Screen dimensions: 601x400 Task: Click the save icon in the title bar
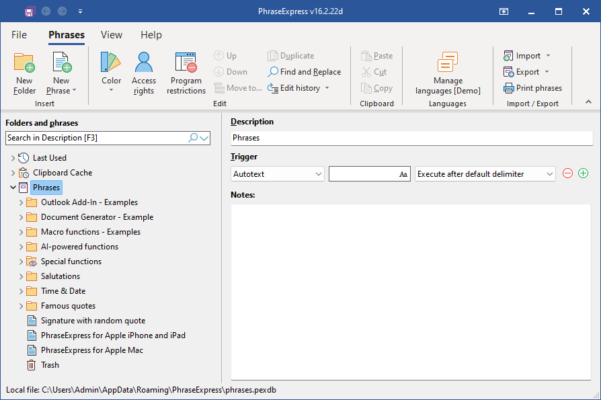(30, 11)
